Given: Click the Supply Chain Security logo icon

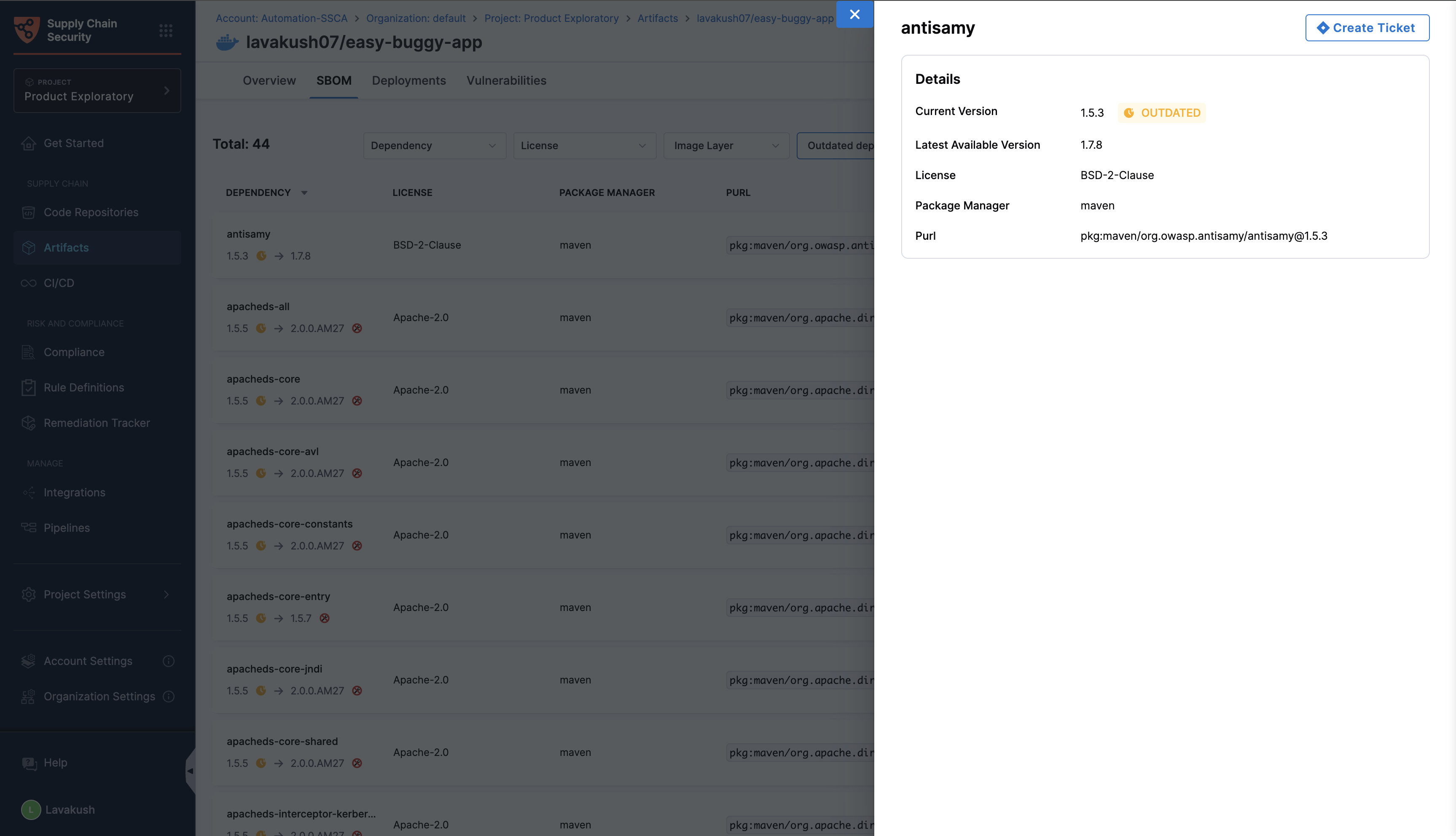Looking at the screenshot, I should [x=27, y=30].
